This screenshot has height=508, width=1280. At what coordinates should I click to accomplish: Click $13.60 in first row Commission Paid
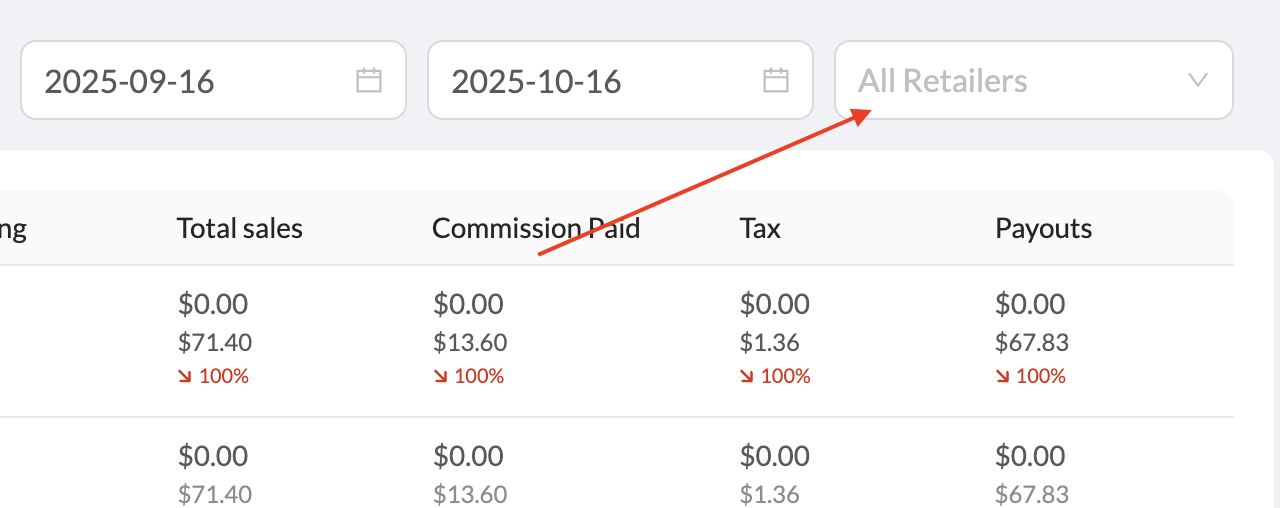470,343
